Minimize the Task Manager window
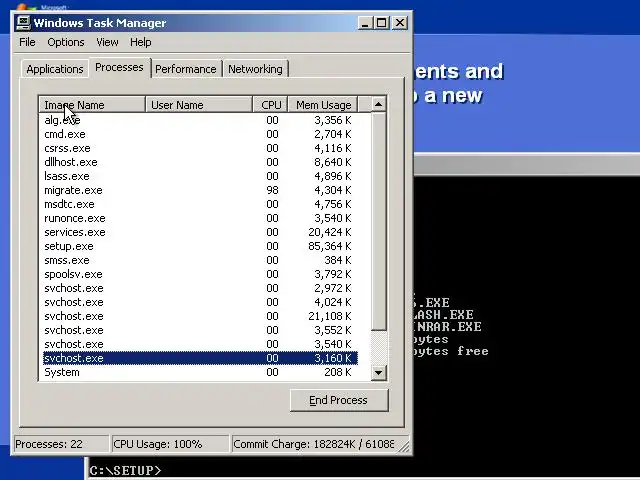640x480 pixels. point(365,22)
